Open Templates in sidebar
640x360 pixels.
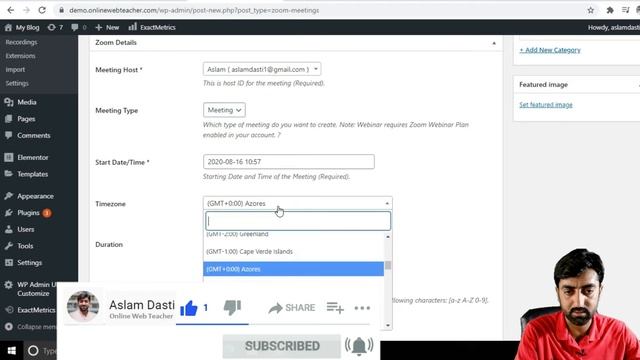(x=33, y=174)
